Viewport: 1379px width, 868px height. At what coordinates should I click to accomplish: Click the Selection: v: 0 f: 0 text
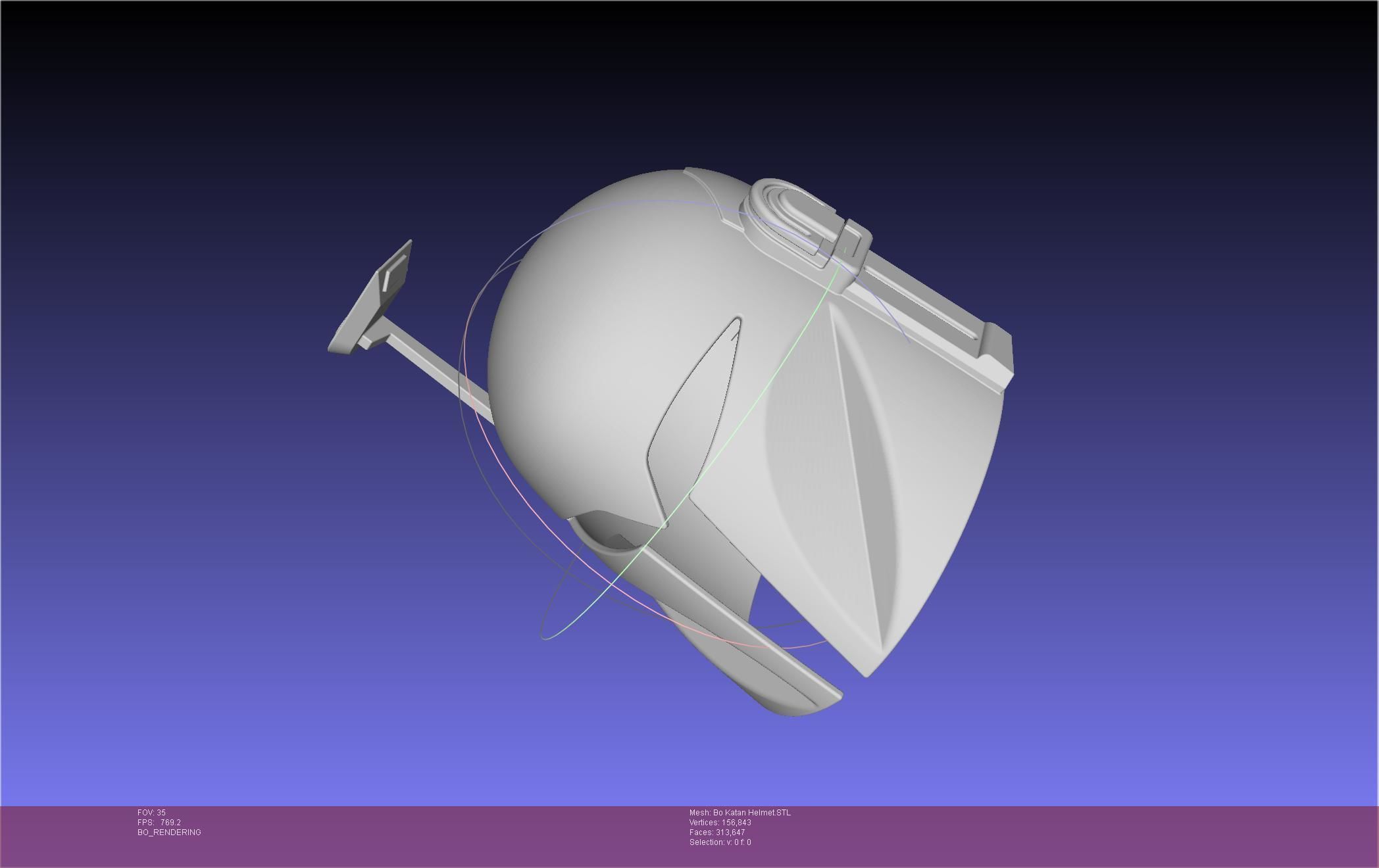[720, 842]
